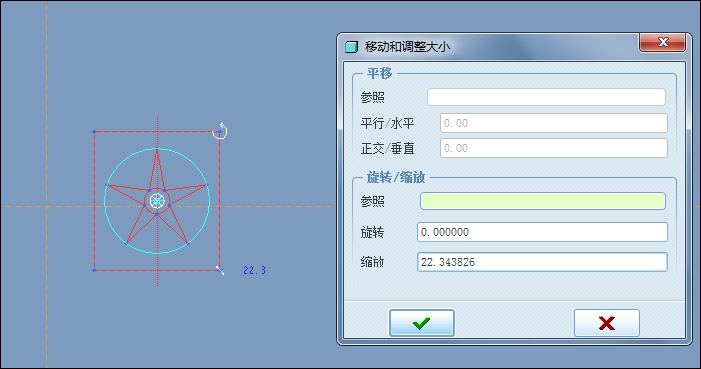The image size is (701, 369).
Task: Click the 正交/垂直 value field
Action: point(553,148)
